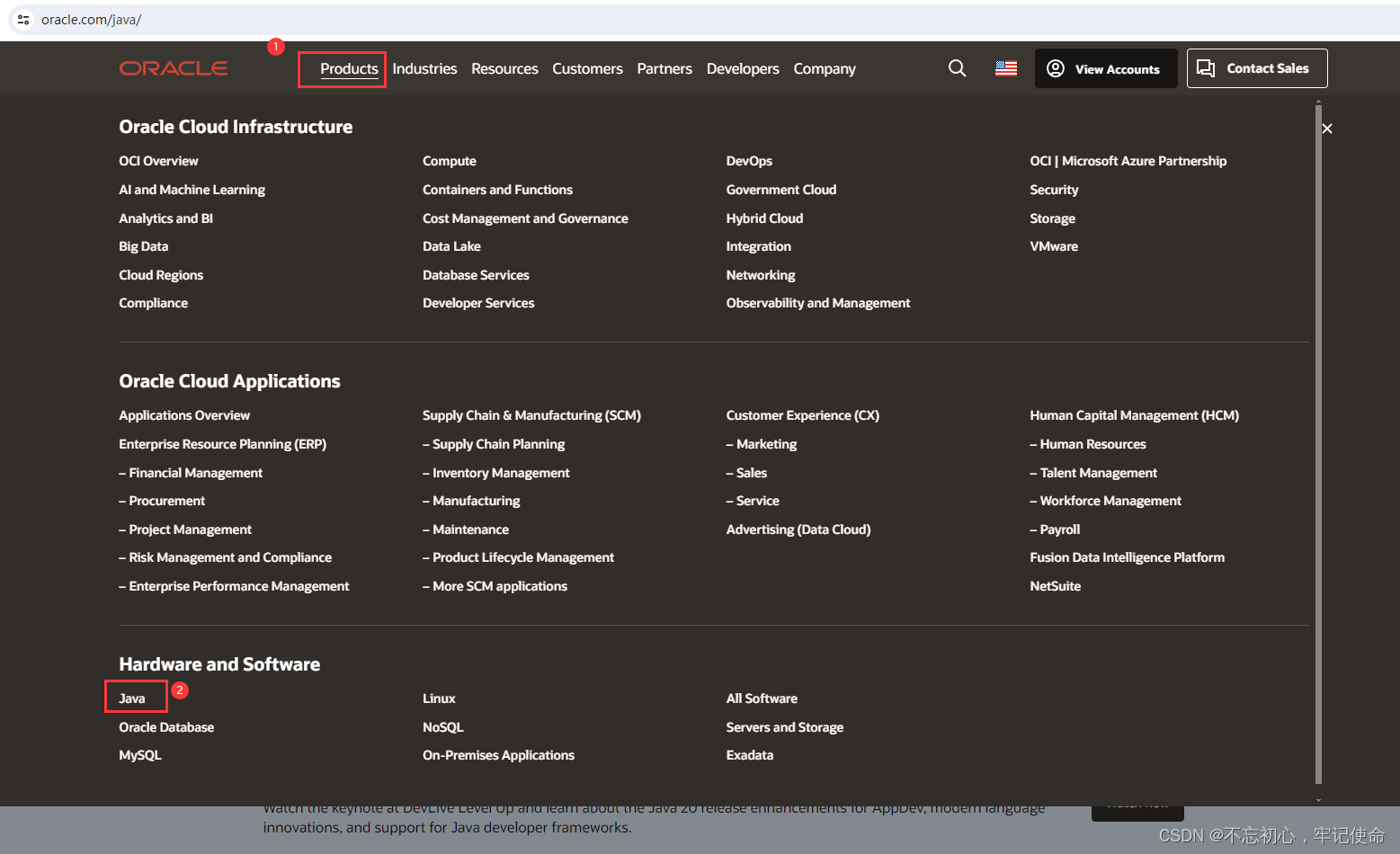Open the NoSQL link
Image resolution: width=1400 pixels, height=854 pixels.
(x=443, y=727)
